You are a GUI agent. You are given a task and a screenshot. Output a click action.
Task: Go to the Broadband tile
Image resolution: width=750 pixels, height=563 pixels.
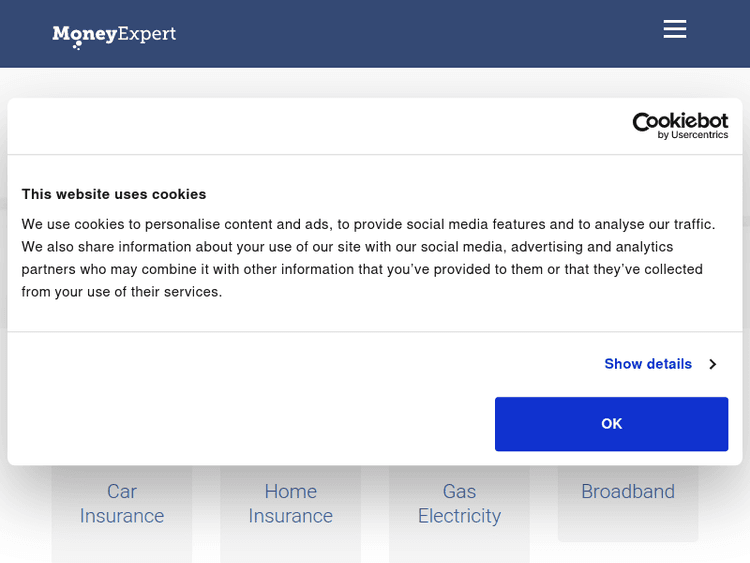(x=628, y=492)
